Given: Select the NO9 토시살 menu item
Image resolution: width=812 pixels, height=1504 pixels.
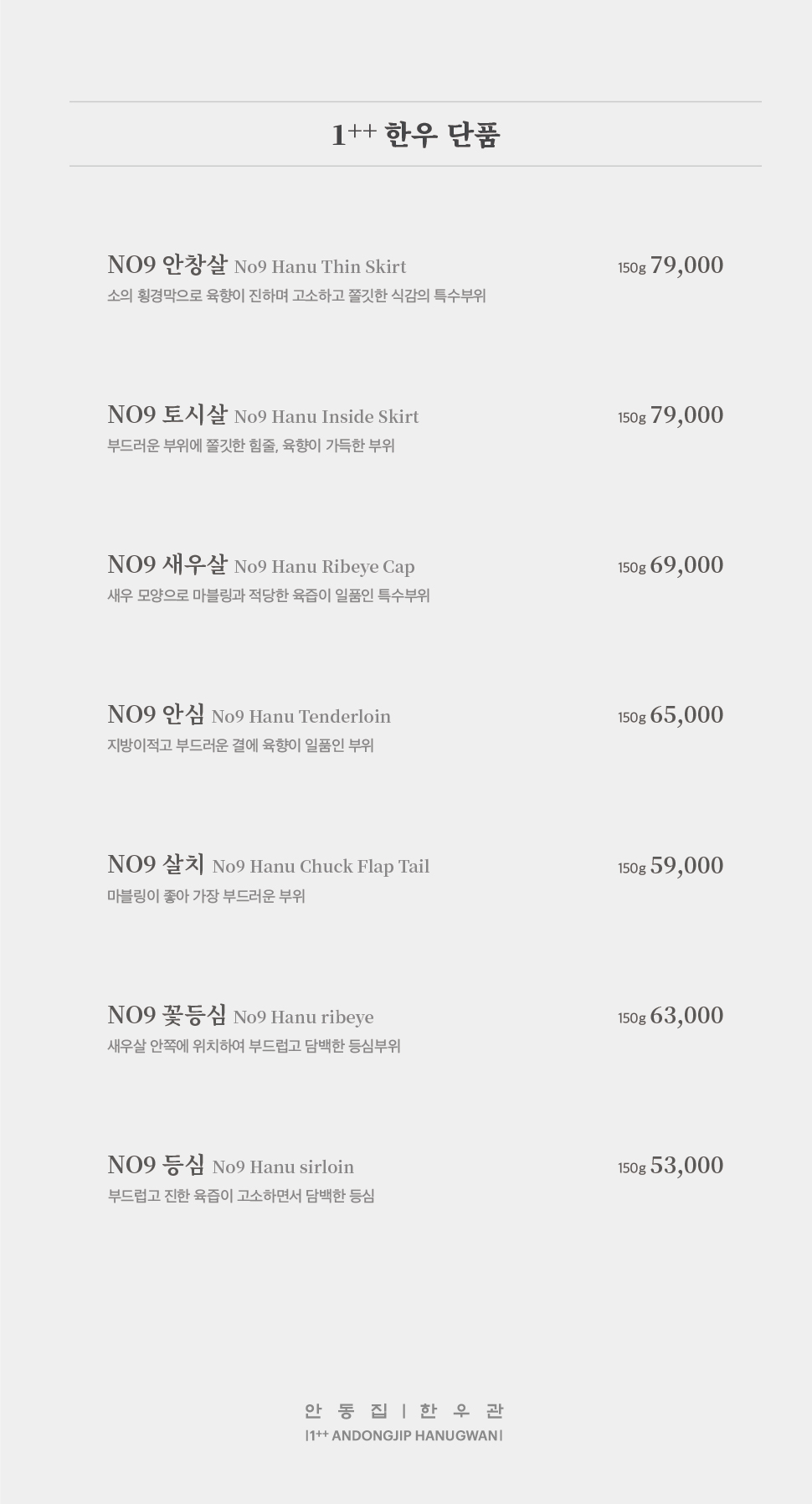Looking at the screenshot, I should pos(167,415).
